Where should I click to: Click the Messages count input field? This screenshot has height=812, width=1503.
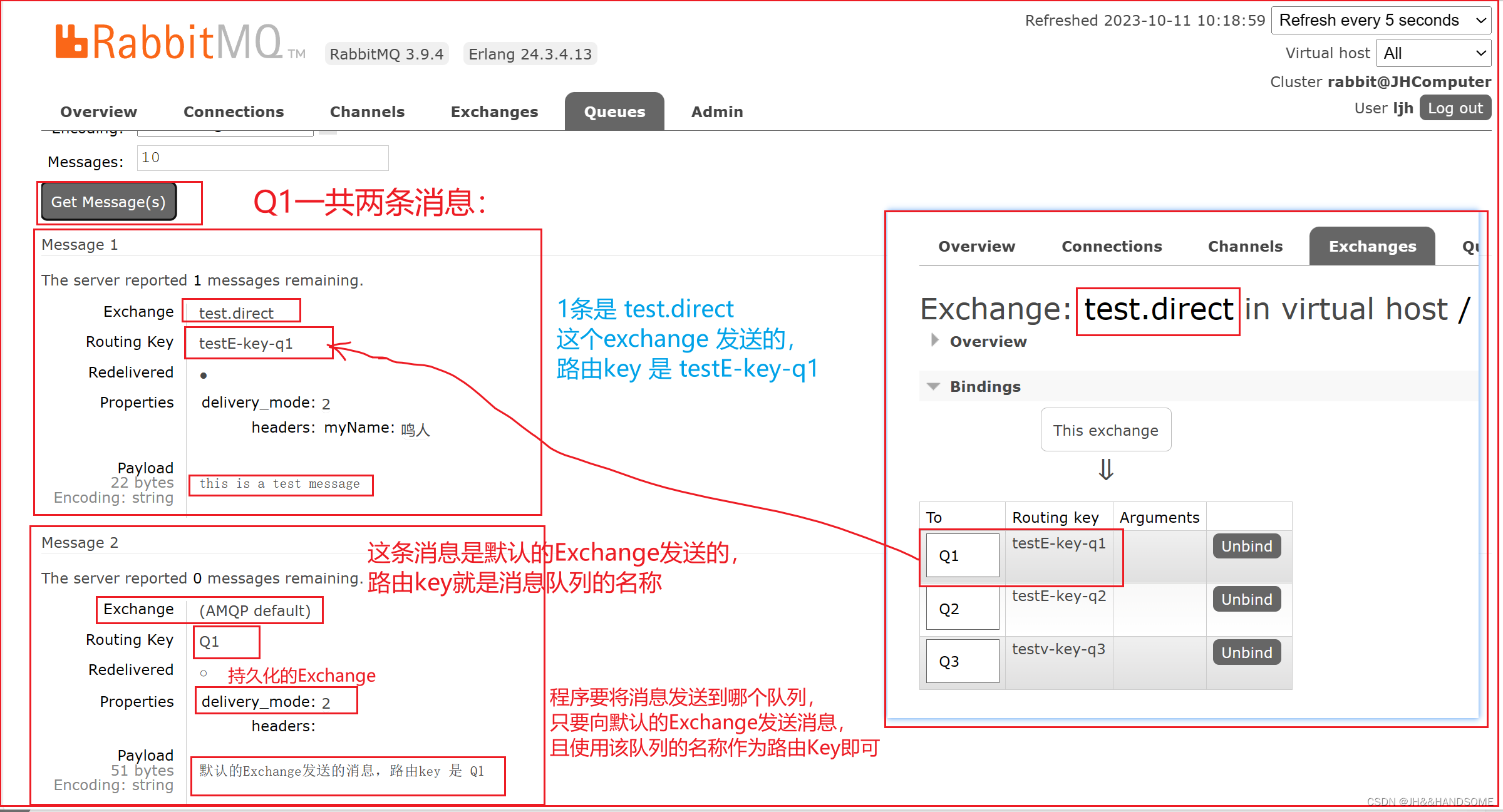click(263, 158)
